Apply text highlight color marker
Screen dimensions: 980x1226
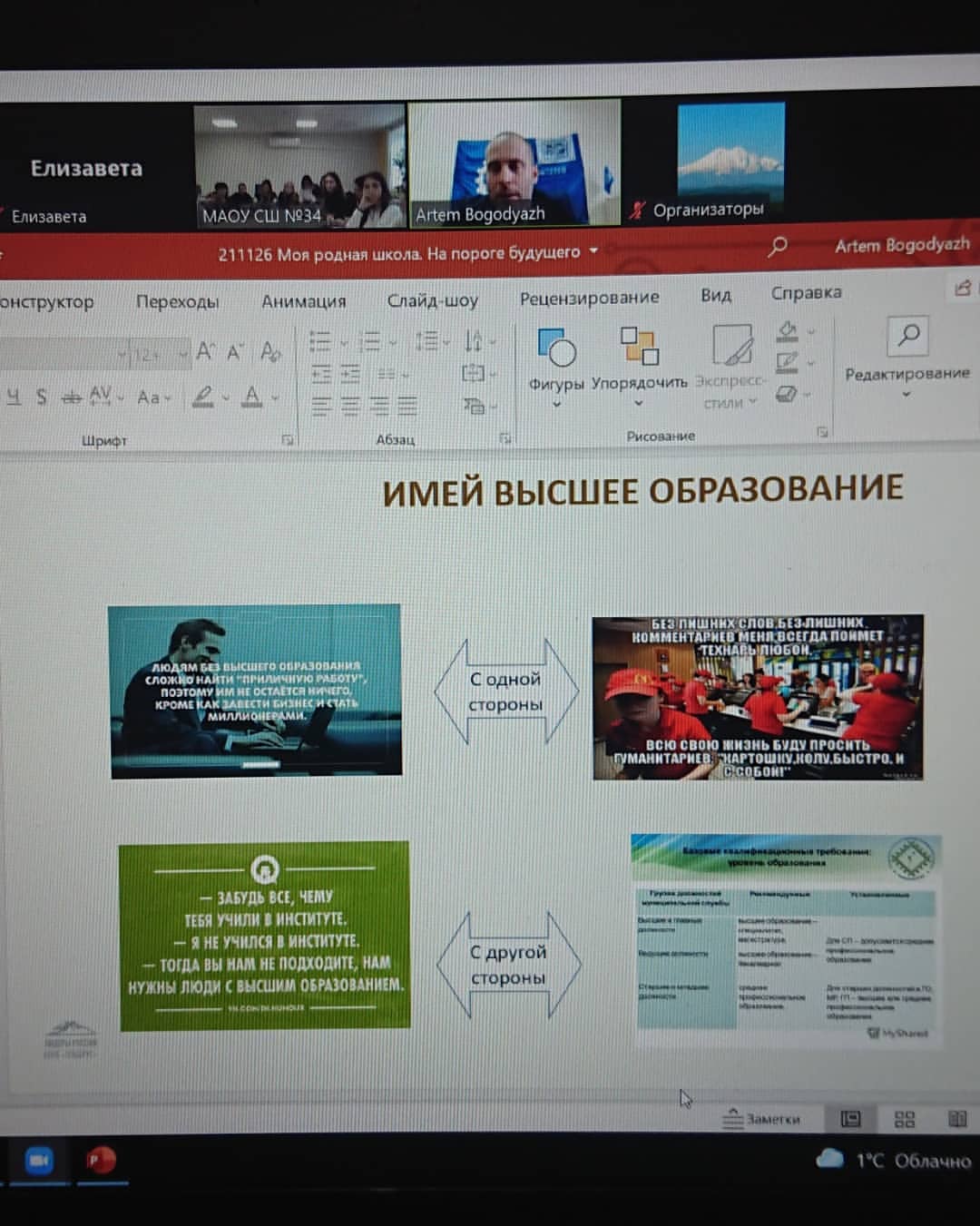[x=202, y=396]
